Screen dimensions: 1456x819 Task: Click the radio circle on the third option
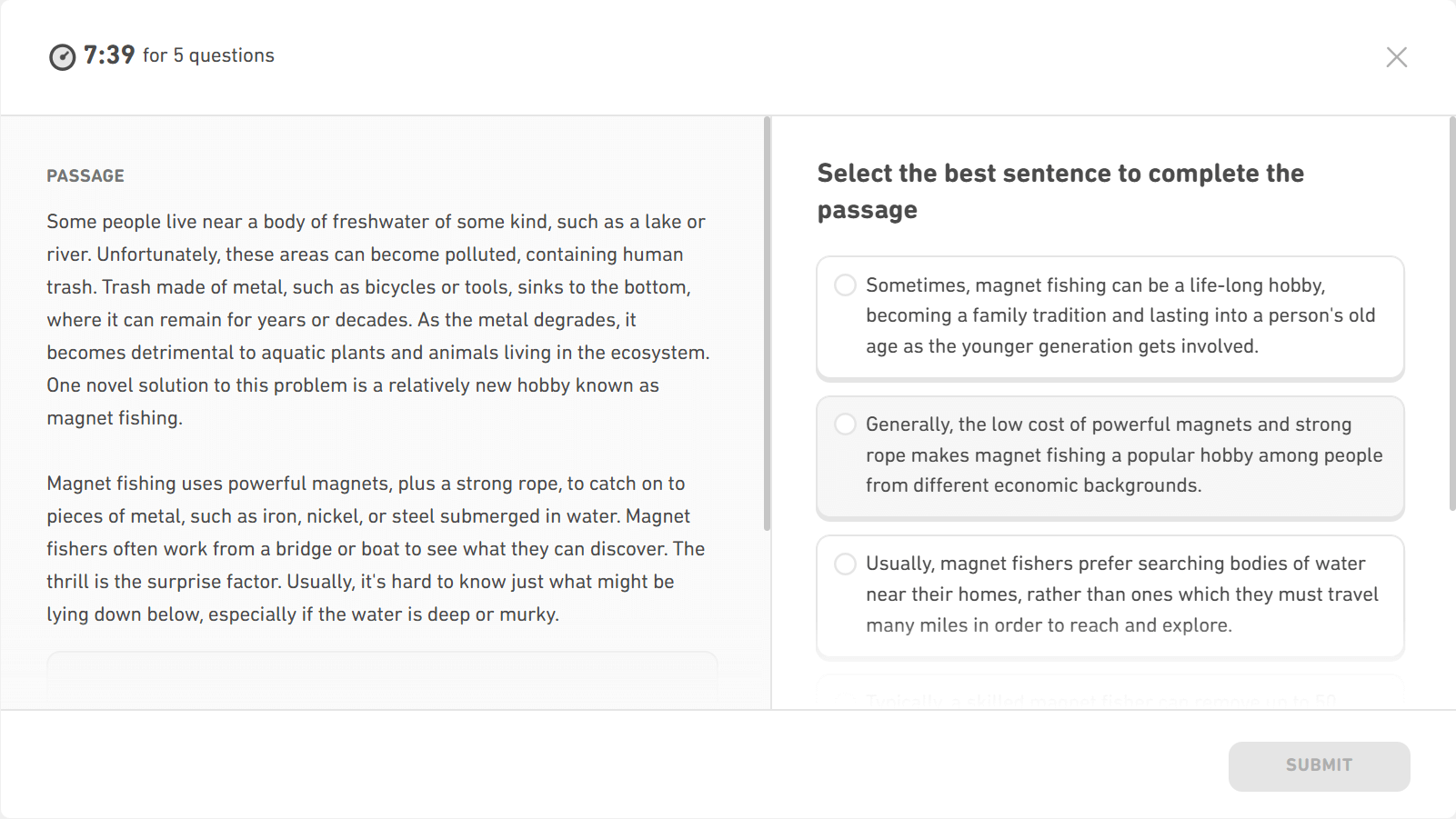coord(845,564)
